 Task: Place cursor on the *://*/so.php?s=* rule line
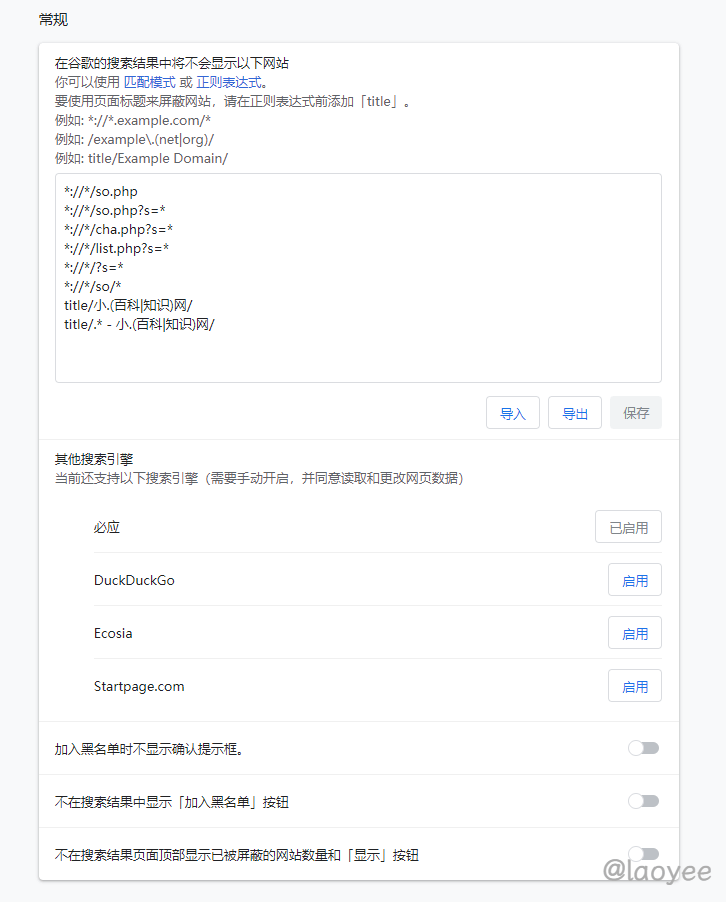coord(114,210)
